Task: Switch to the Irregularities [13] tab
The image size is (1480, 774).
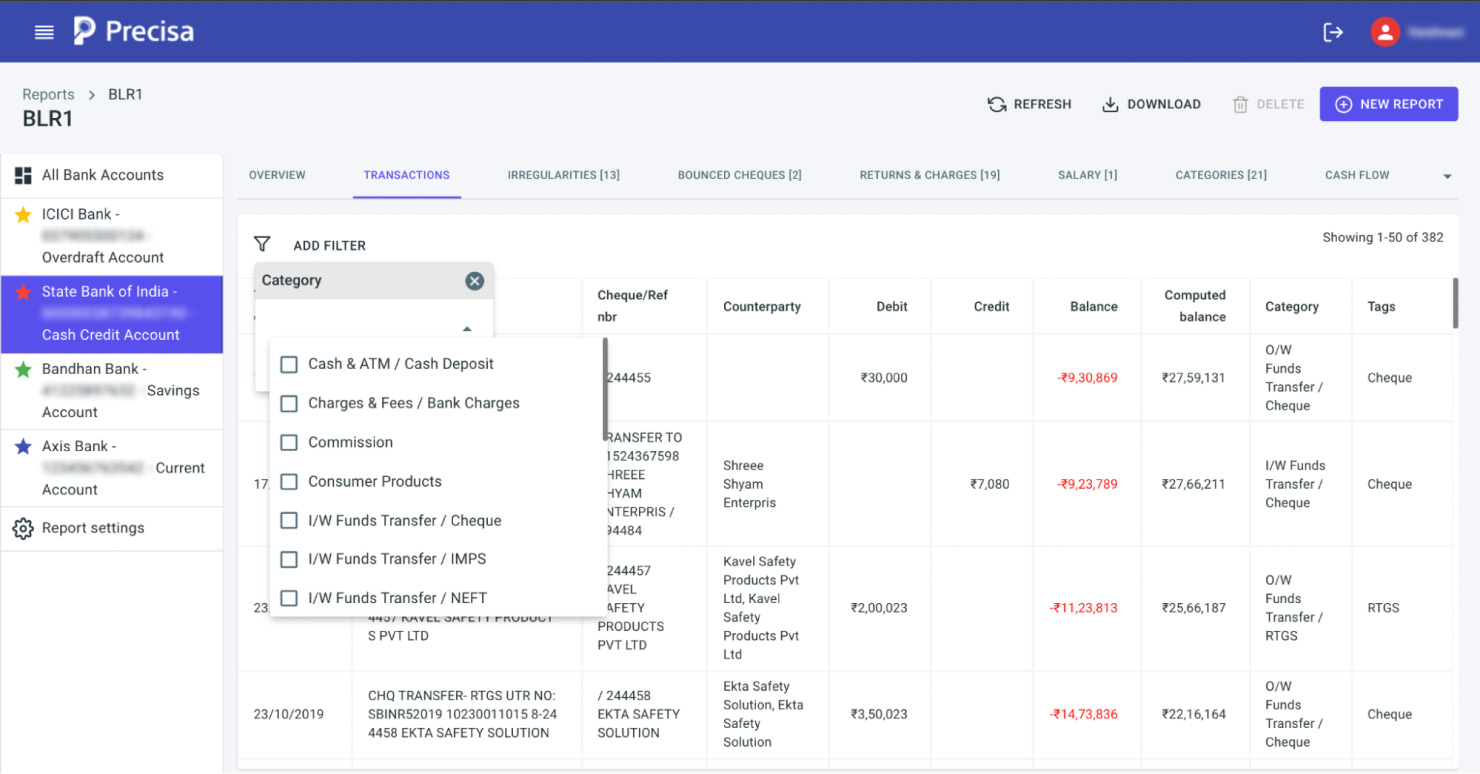Action: pyautogui.click(x=563, y=175)
